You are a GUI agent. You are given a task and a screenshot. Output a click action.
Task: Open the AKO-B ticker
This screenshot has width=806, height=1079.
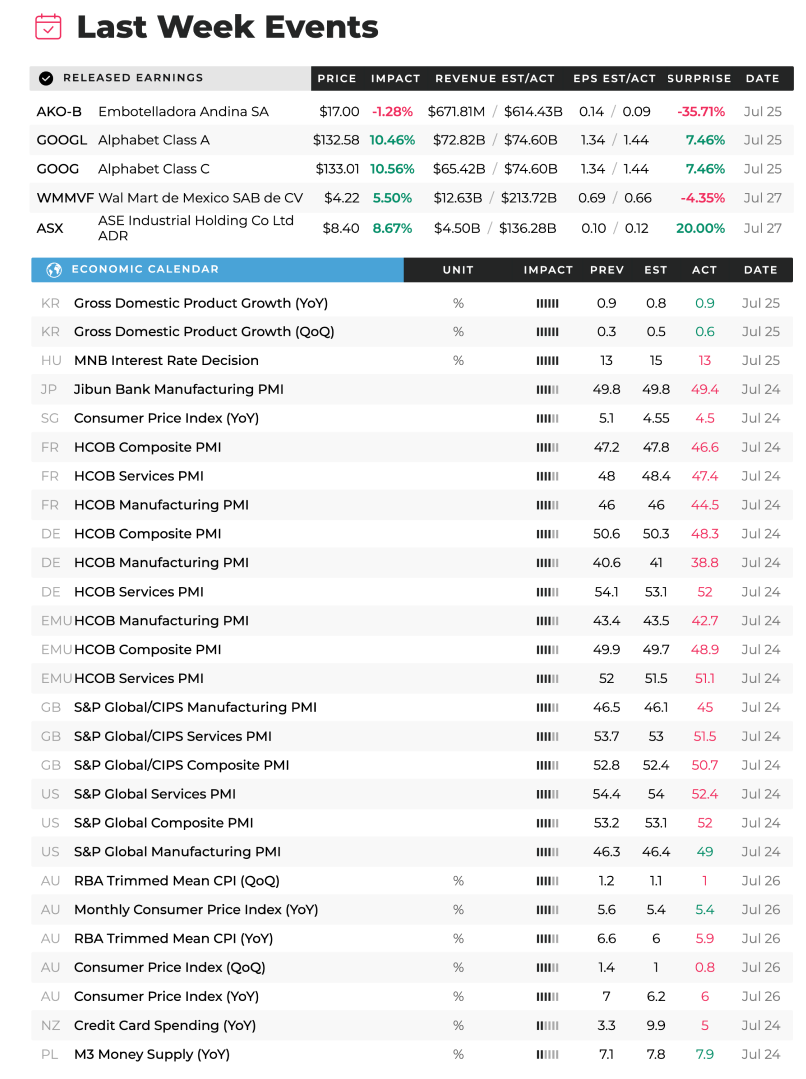[59, 111]
